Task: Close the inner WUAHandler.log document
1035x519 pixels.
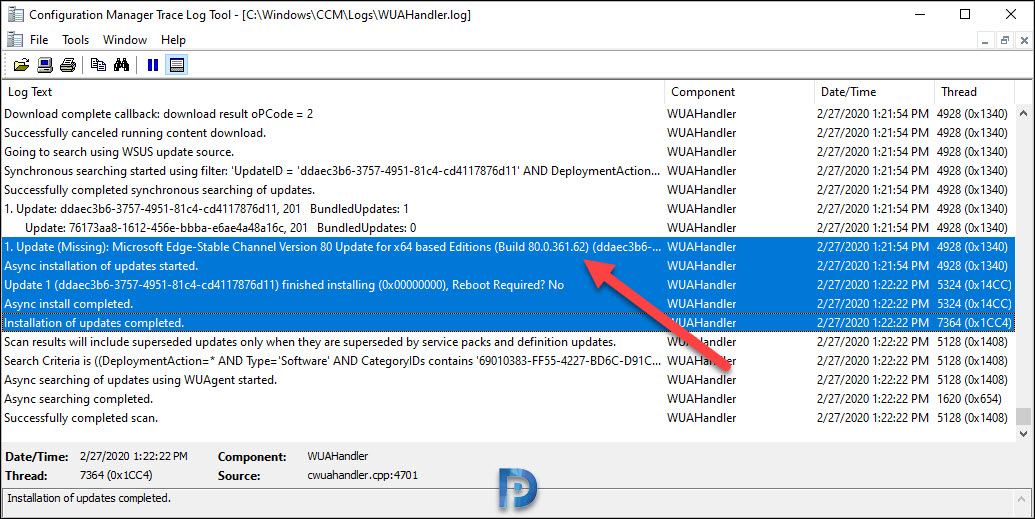Action: click(x=1024, y=40)
